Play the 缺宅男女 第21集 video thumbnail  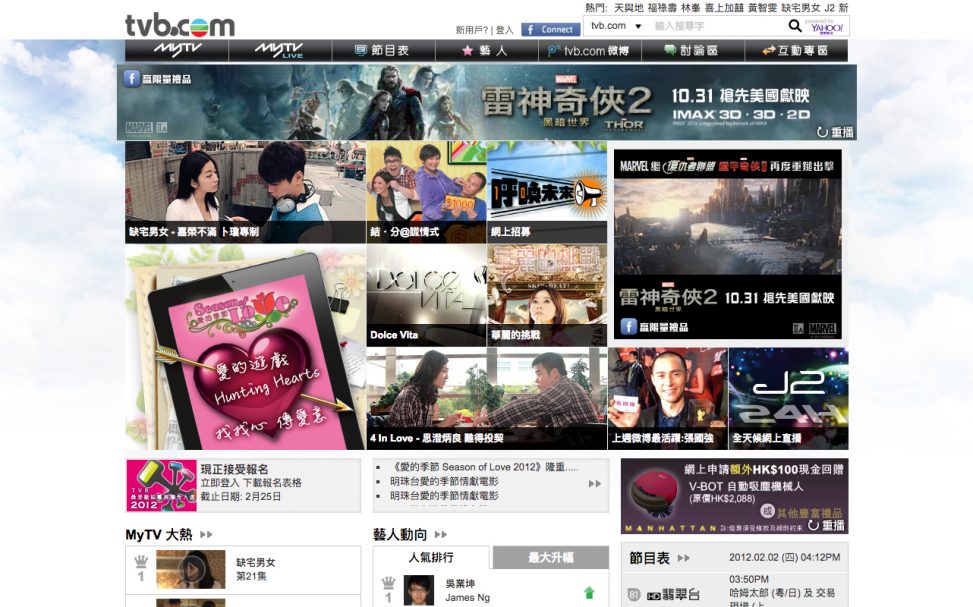191,569
